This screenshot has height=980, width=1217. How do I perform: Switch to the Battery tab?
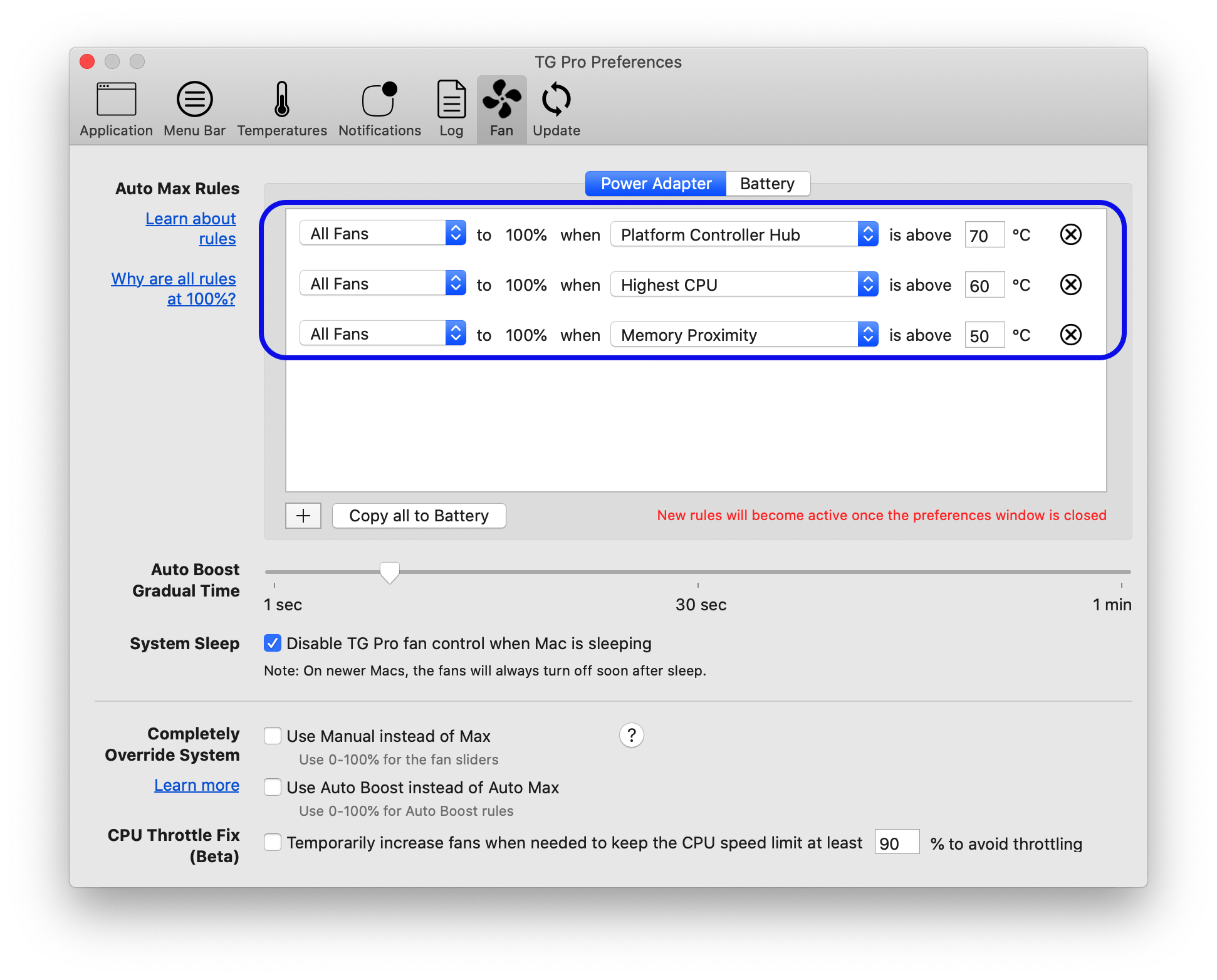tap(768, 184)
